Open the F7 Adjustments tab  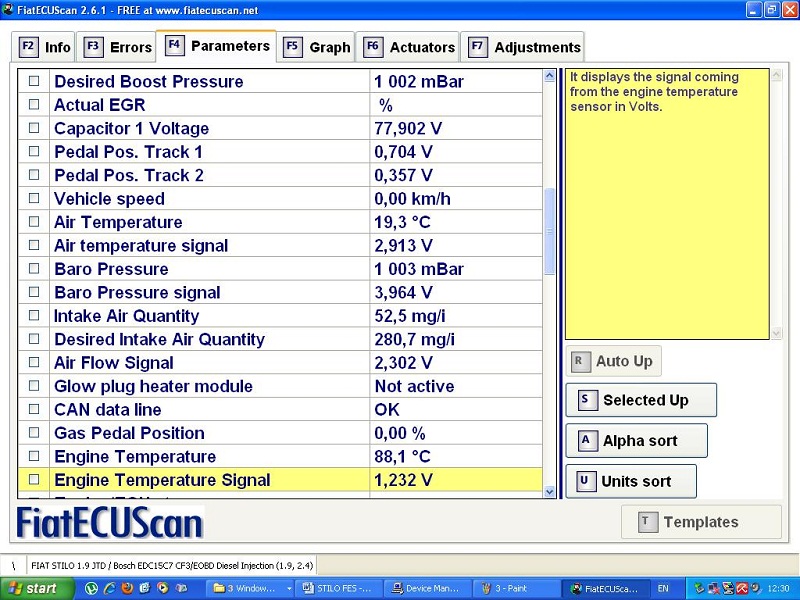pyautogui.click(x=524, y=47)
